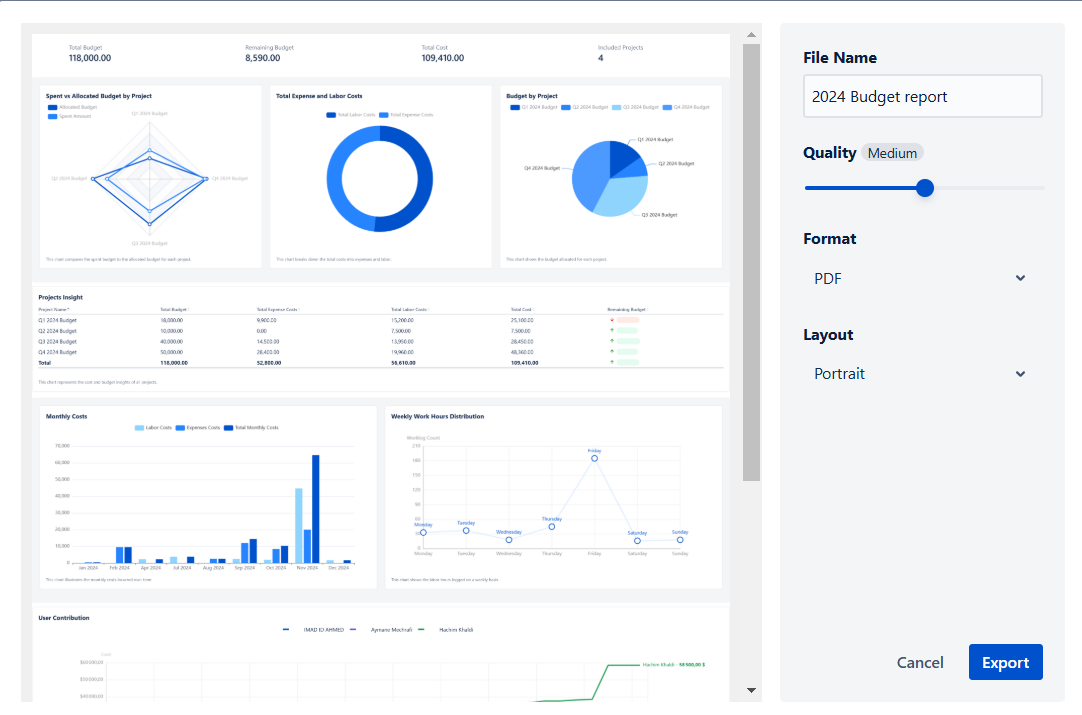Screen dimensions: 1082x715
Task: Click the preview scrollbar up arrow
Action: point(751,35)
